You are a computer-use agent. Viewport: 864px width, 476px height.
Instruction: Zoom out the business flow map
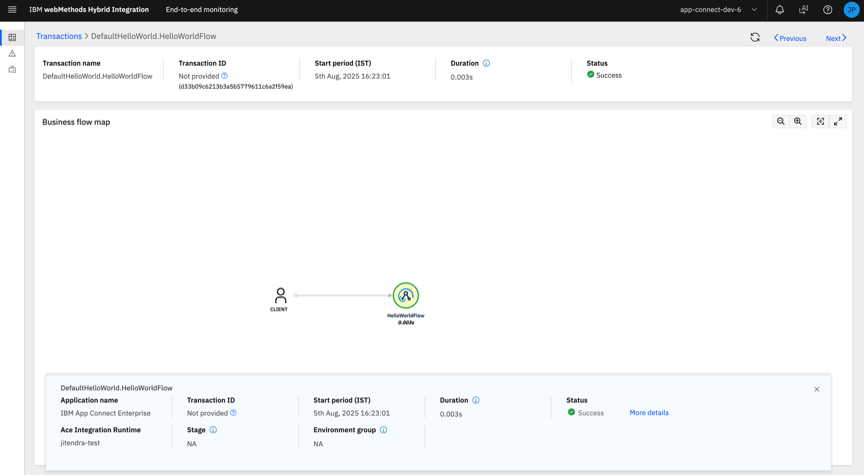tap(781, 122)
